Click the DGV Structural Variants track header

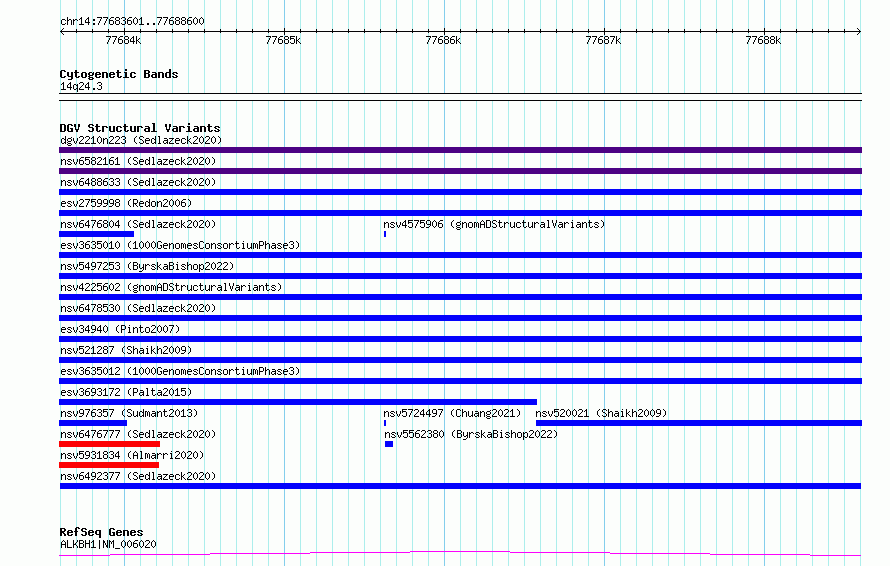point(140,128)
